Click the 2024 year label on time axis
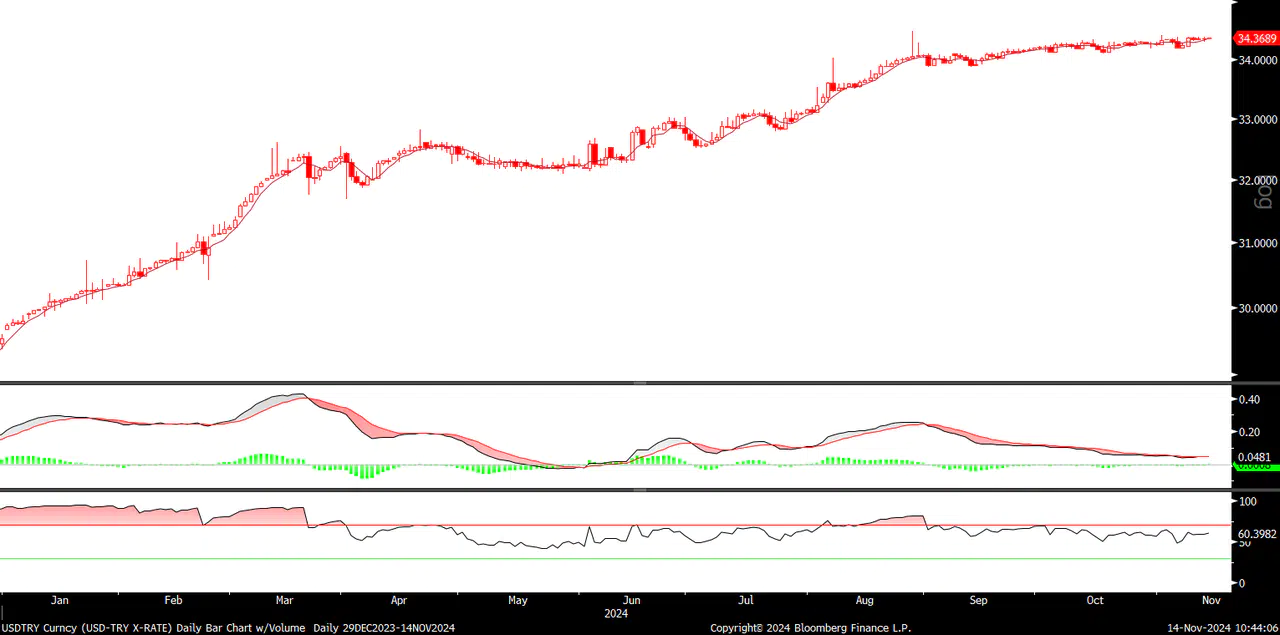1280x635 pixels. 615,614
